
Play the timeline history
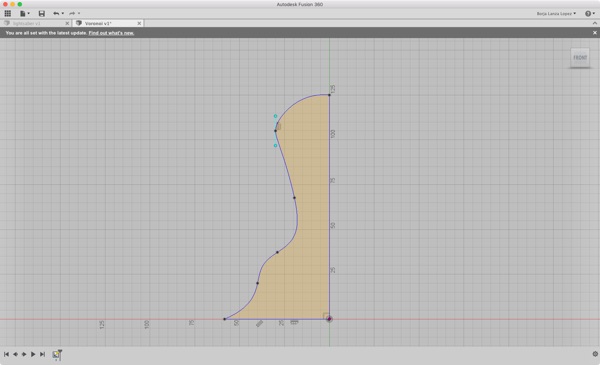(x=33, y=354)
